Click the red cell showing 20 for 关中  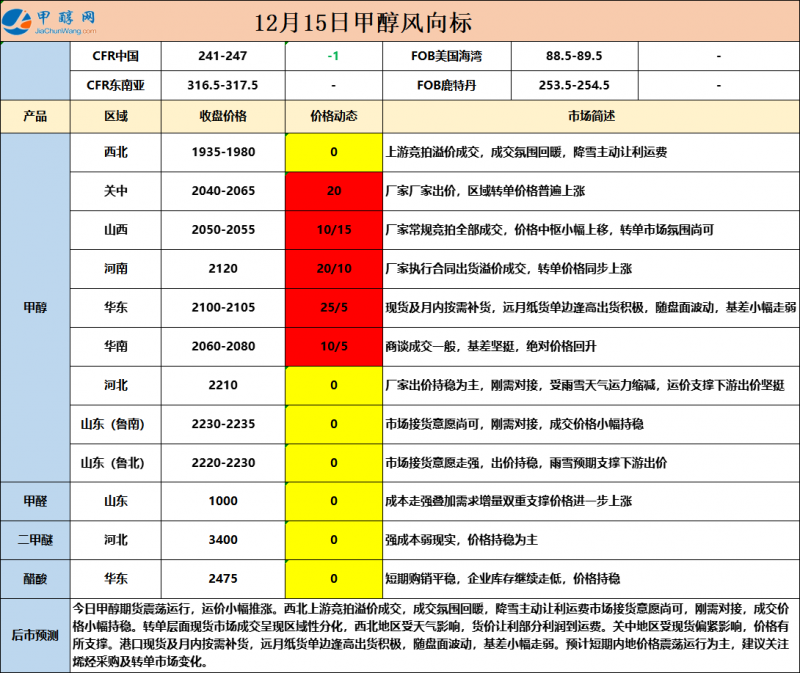[333, 191]
